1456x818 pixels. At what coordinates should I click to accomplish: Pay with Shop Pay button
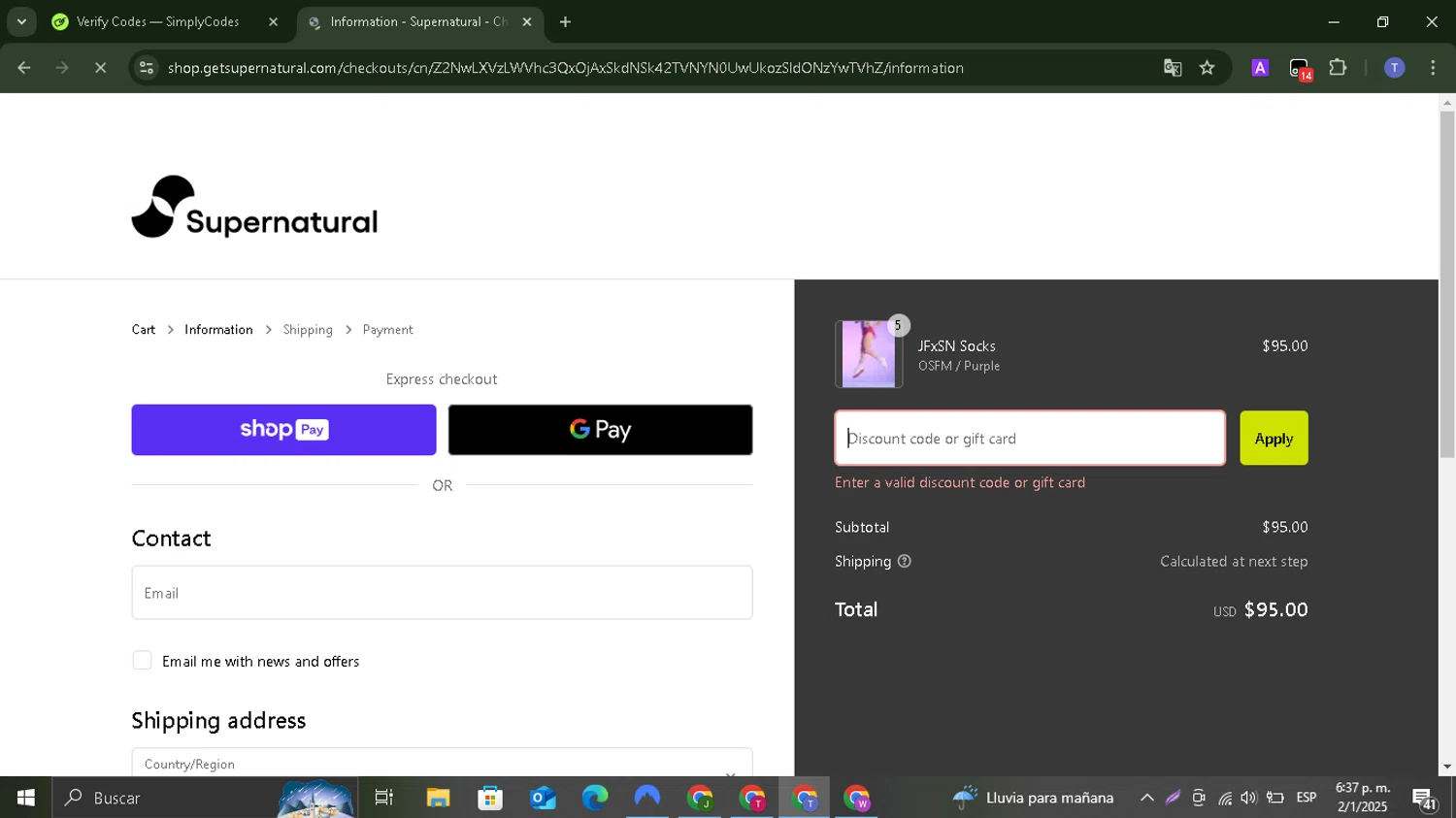[283, 430]
